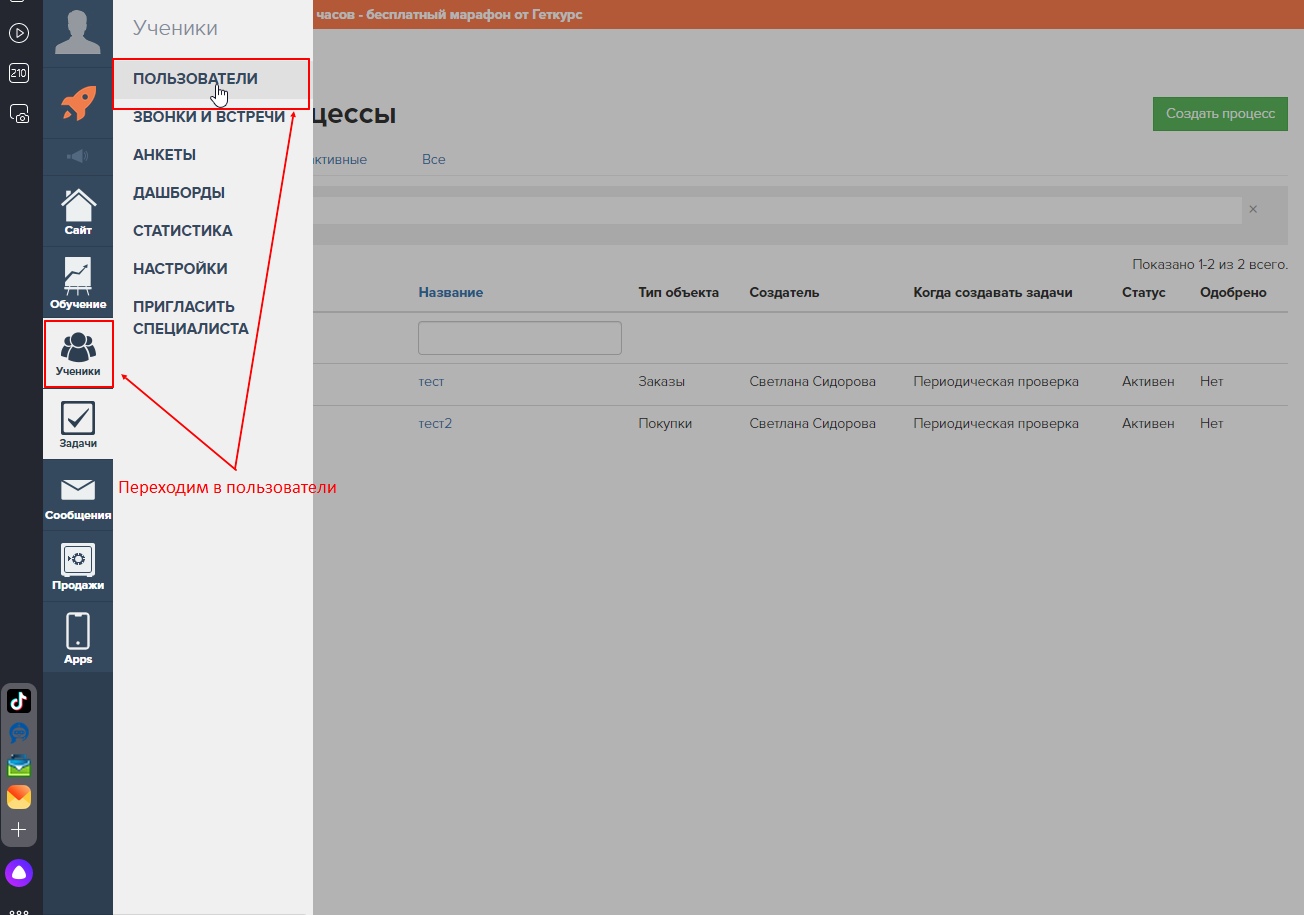Open the Сообщения envelope icon
This screenshot has width=1304, height=915.
click(x=78, y=496)
